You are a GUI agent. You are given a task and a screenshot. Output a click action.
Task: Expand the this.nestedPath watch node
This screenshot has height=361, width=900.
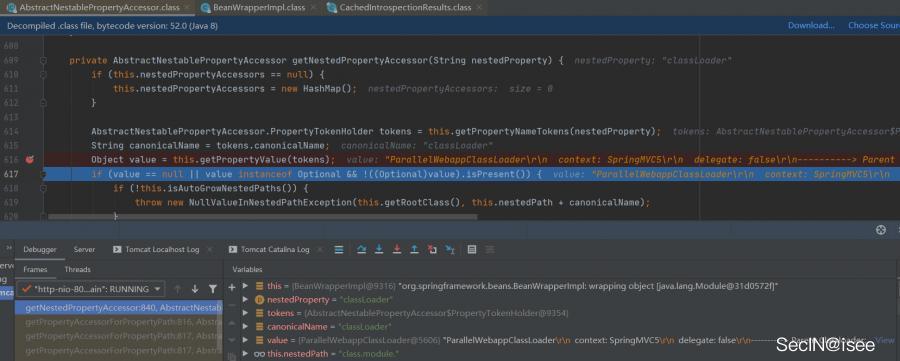click(246, 354)
